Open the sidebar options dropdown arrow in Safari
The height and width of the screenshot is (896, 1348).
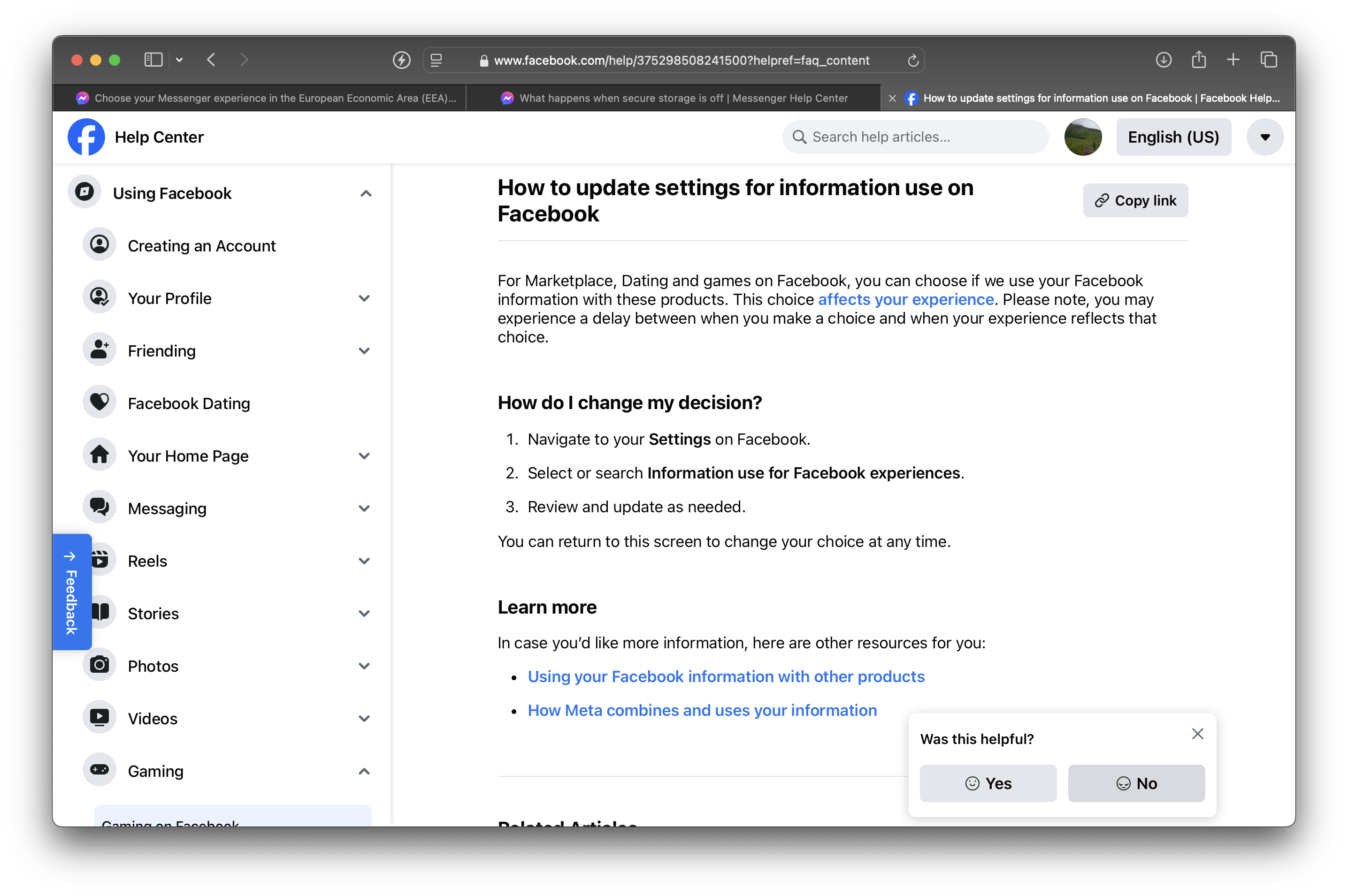click(179, 60)
